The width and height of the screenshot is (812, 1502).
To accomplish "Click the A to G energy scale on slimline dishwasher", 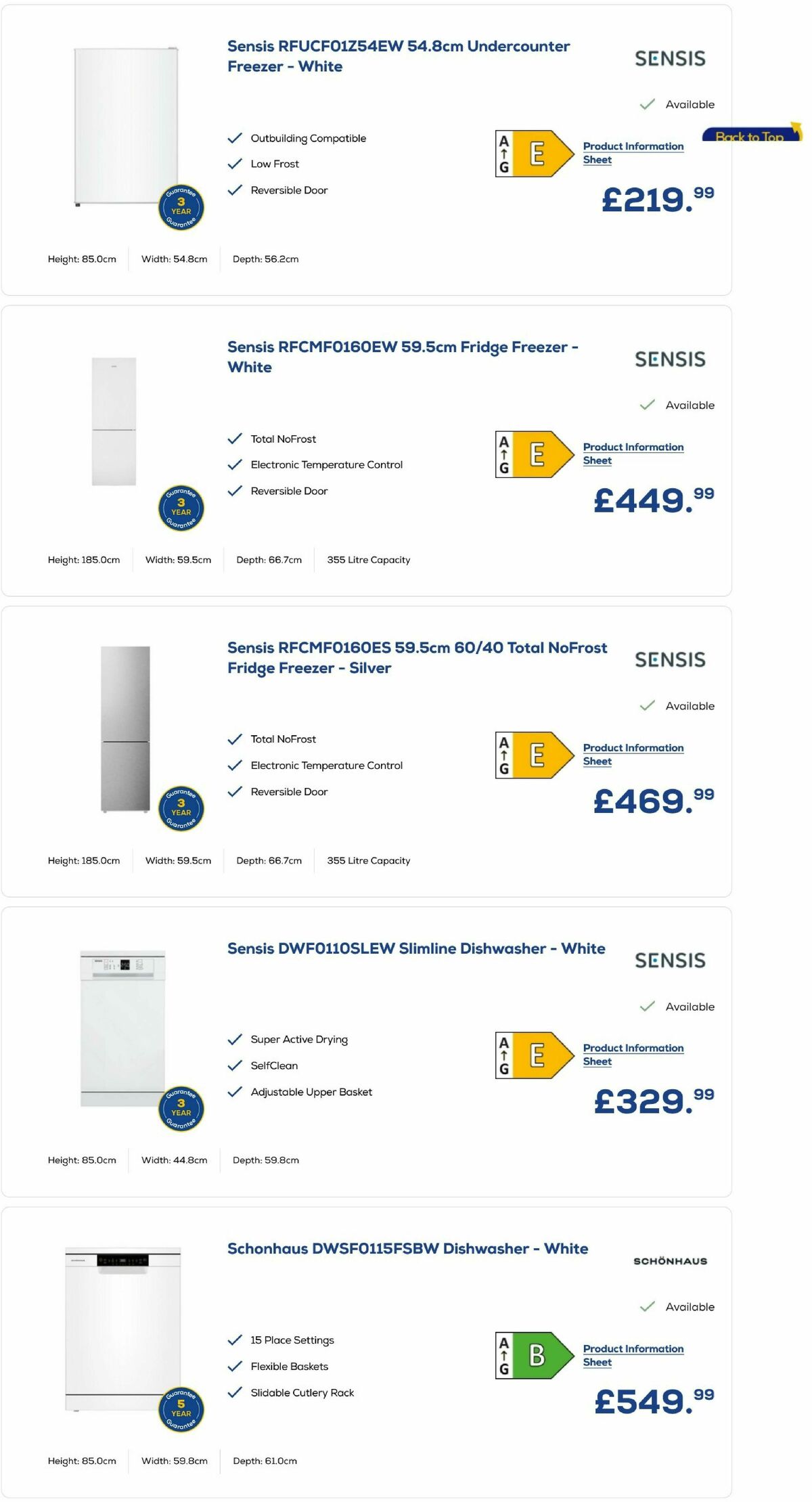I will click(x=505, y=1055).
